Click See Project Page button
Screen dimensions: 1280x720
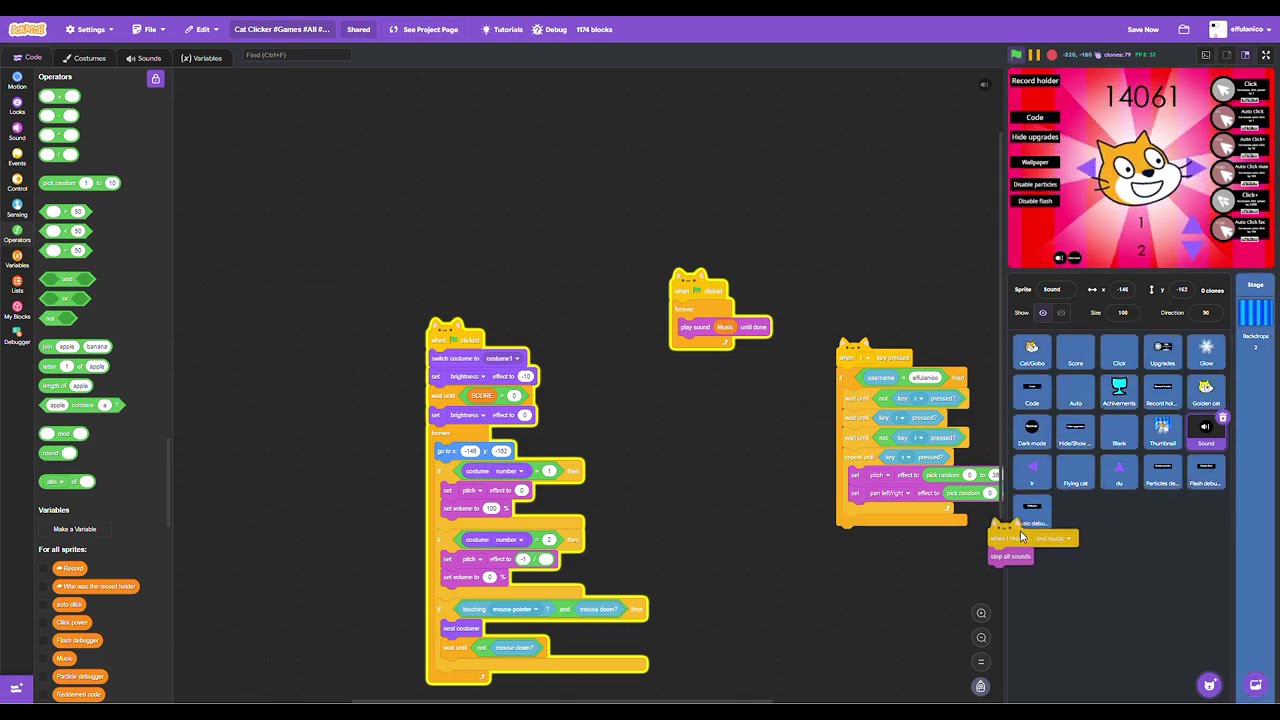424,29
